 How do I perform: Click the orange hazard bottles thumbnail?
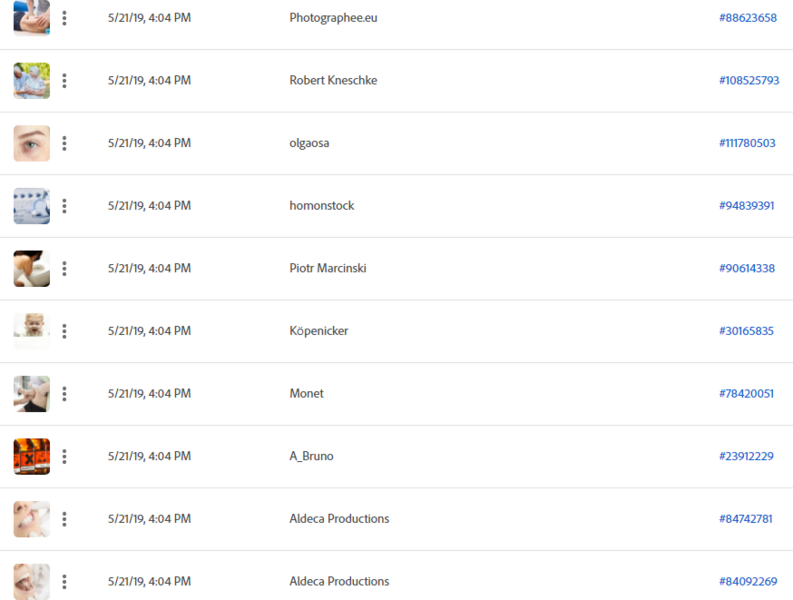tap(32, 456)
